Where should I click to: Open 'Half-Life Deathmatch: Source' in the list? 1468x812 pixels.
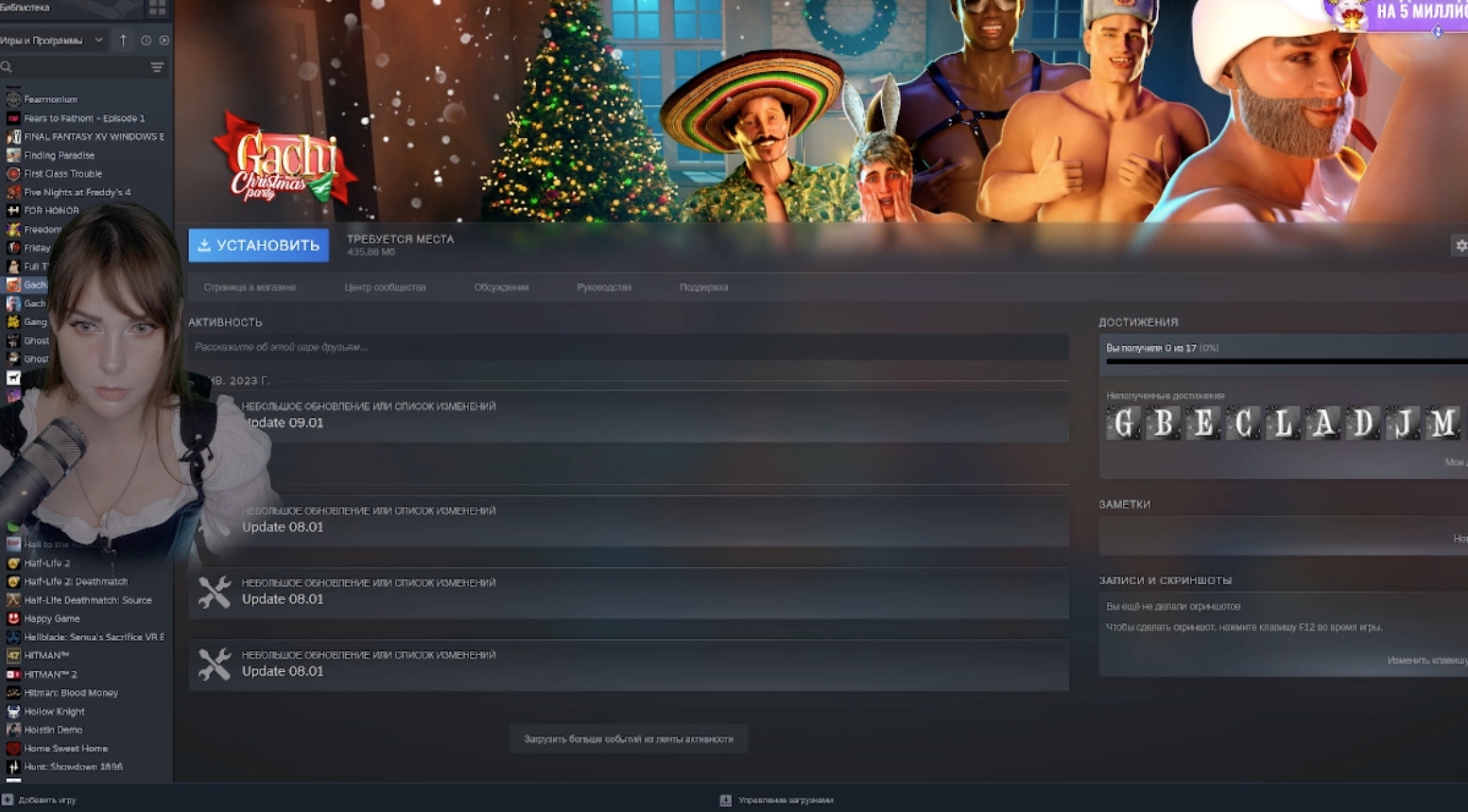tap(86, 600)
